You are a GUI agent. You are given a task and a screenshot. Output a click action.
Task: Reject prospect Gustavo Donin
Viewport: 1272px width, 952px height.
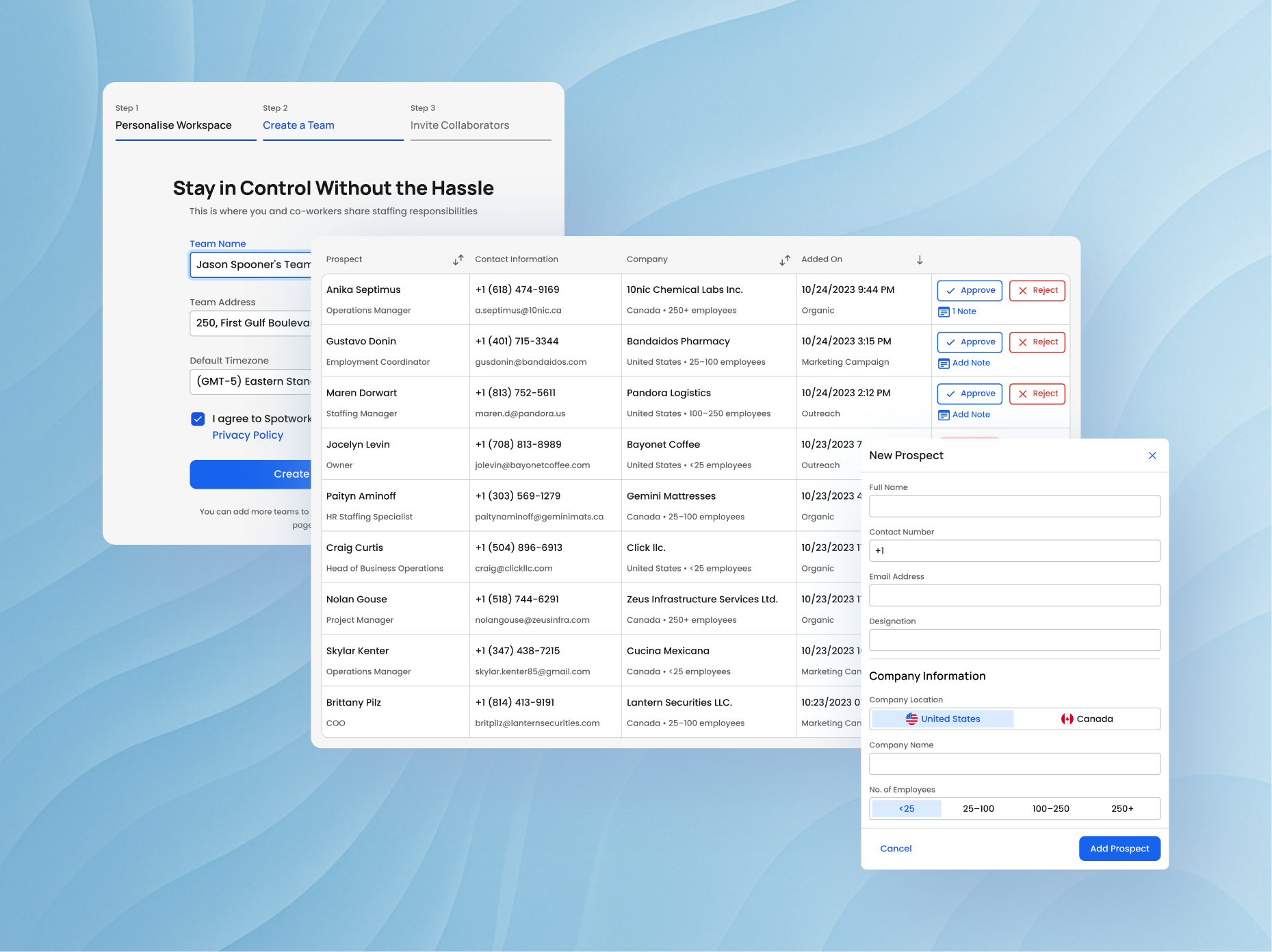[1037, 342]
